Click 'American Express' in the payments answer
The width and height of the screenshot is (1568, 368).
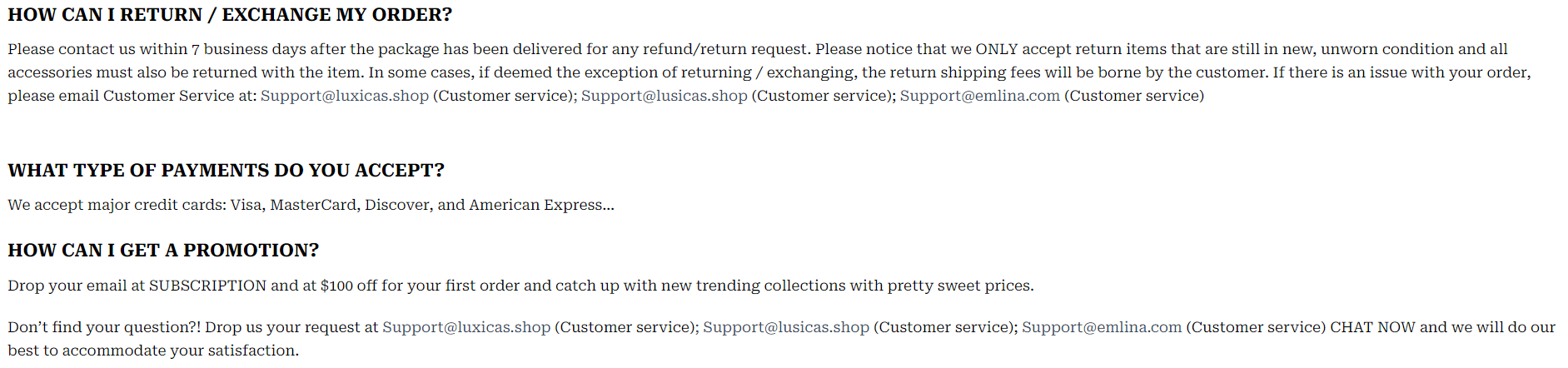pos(535,205)
